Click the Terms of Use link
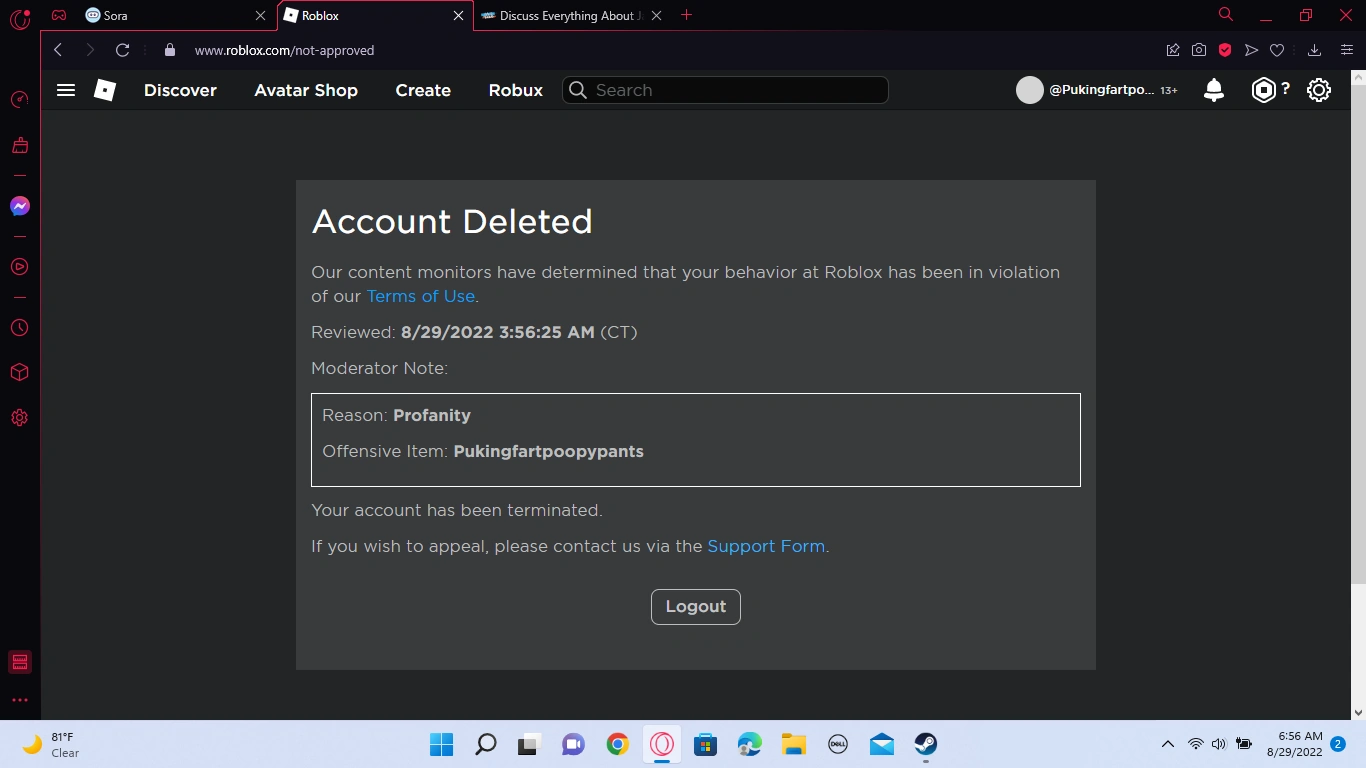Screen dimensions: 1366x768 point(420,296)
